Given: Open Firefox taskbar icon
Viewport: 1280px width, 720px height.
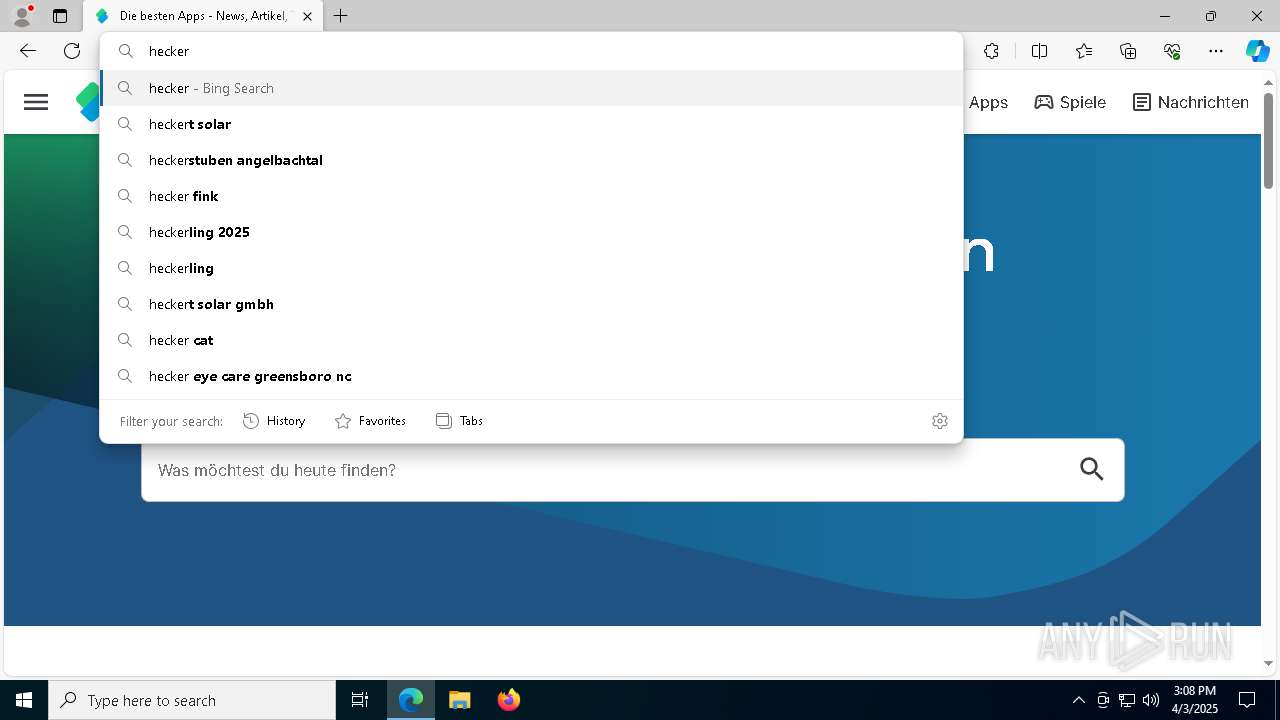Looking at the screenshot, I should coord(509,700).
